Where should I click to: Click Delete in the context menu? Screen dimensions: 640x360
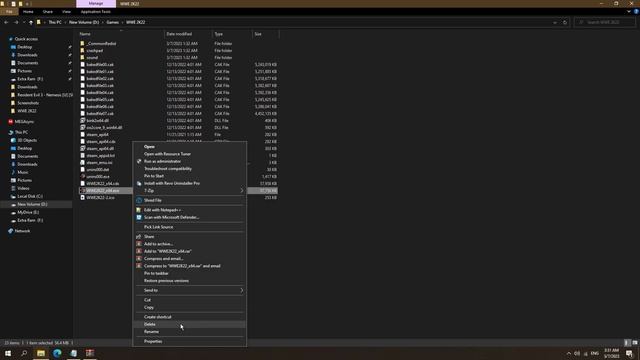click(189, 324)
